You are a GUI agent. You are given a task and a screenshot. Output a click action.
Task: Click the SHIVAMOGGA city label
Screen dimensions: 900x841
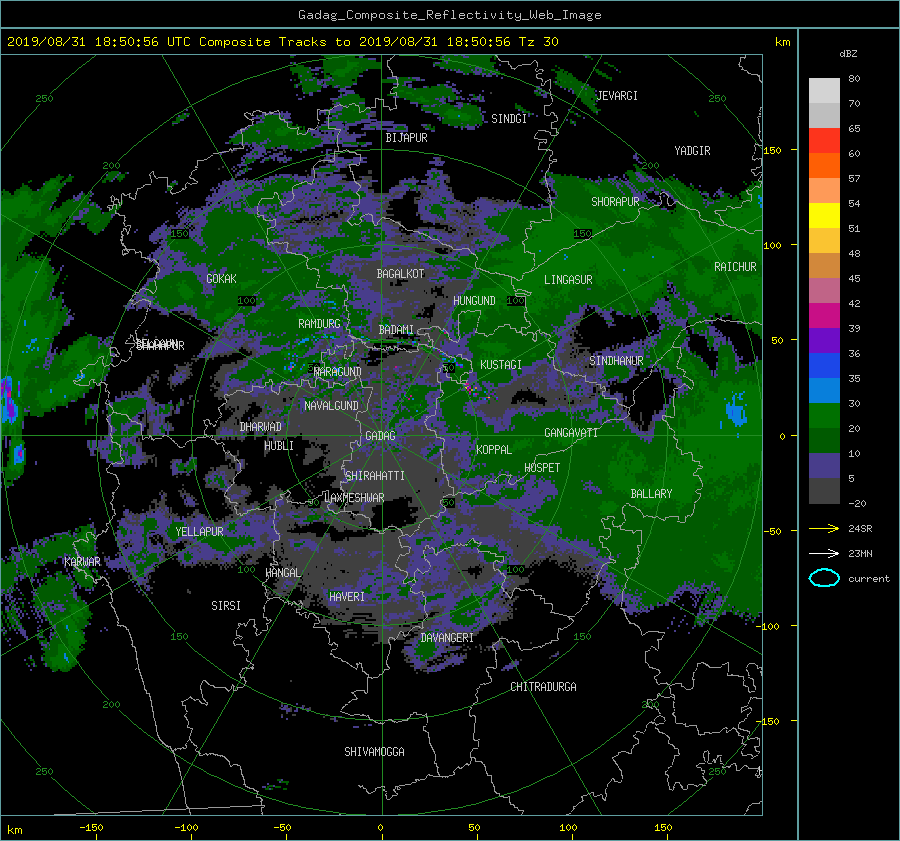tap(374, 752)
